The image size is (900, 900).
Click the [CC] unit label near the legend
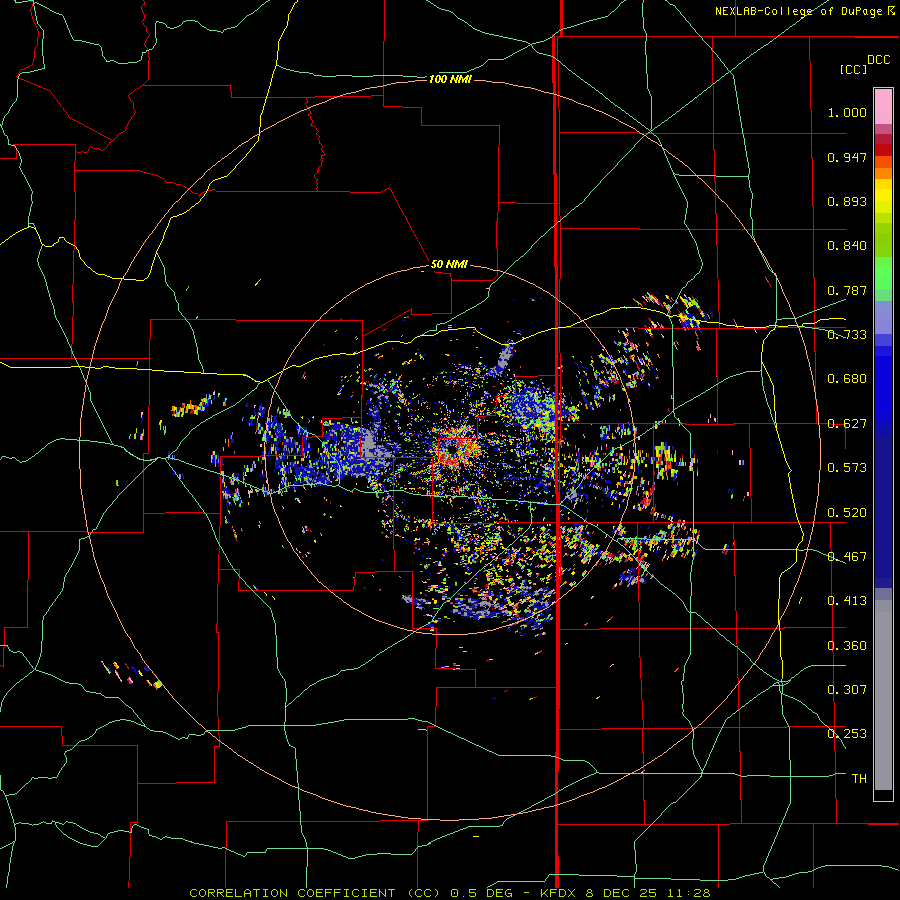coord(853,69)
